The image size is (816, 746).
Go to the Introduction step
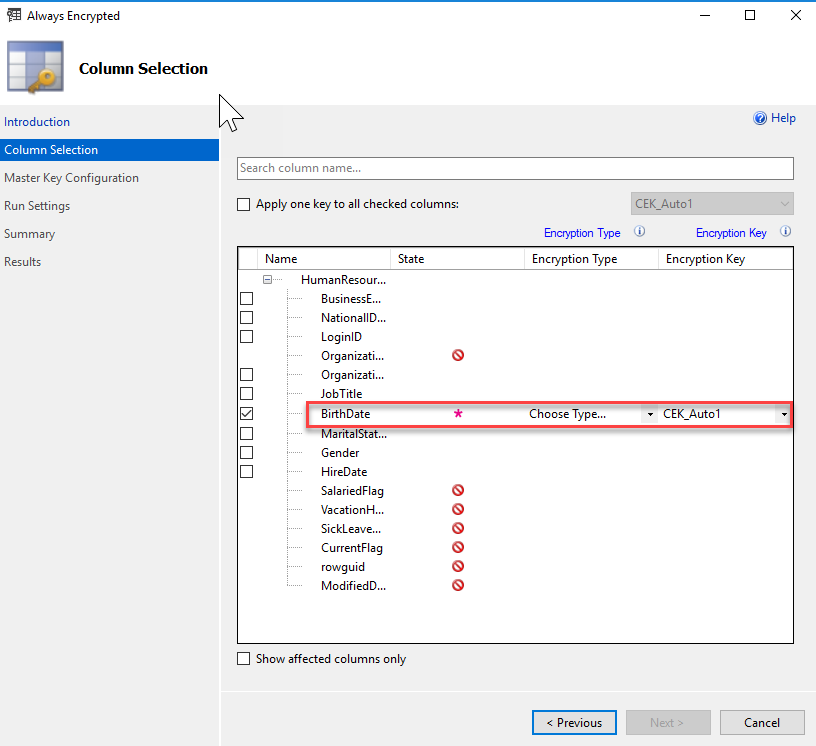pos(37,122)
